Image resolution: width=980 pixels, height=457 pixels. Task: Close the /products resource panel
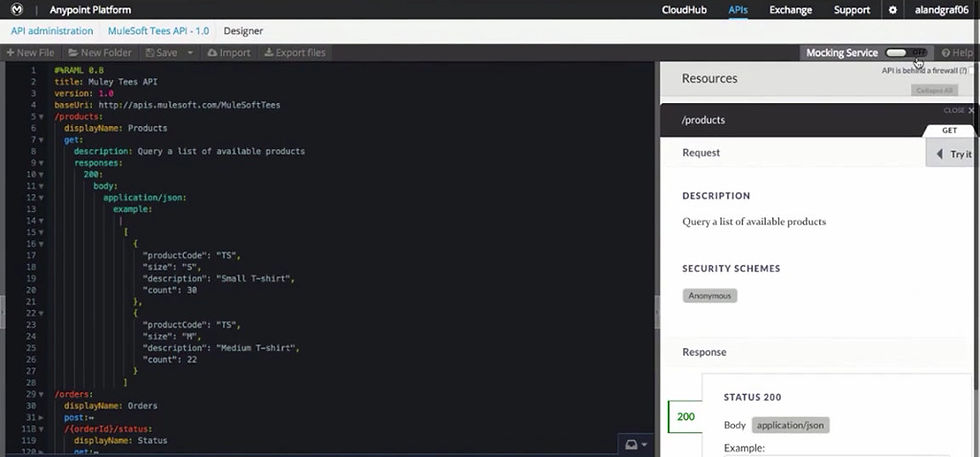[x=959, y=110]
